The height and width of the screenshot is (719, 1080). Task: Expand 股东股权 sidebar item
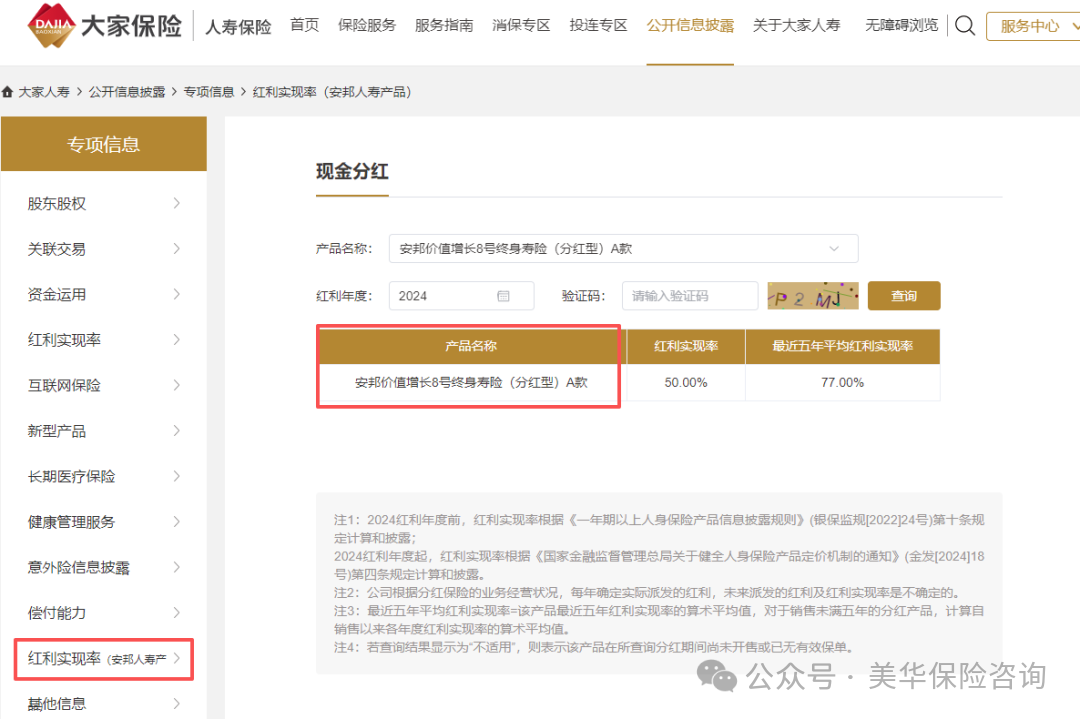(x=104, y=203)
